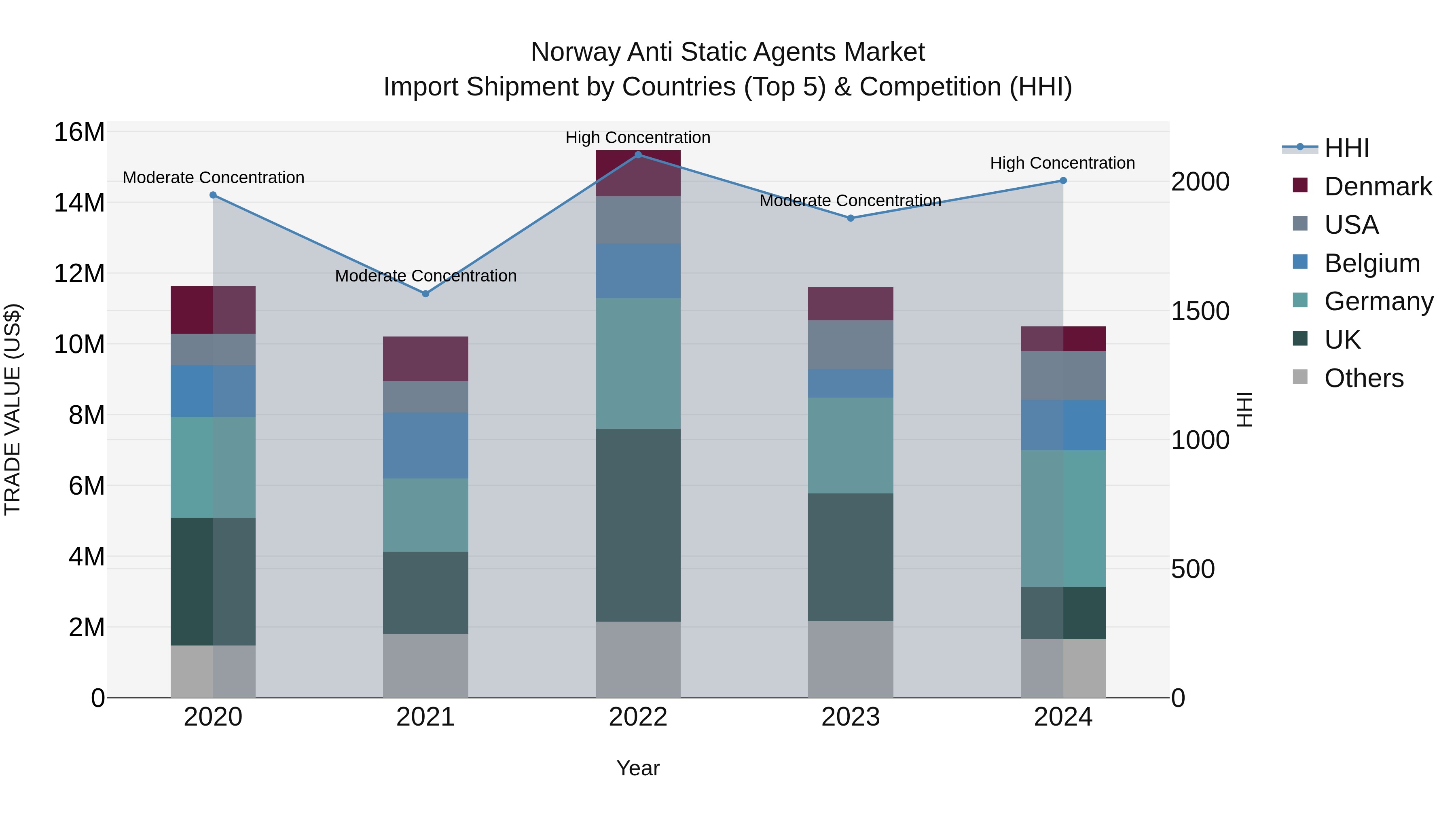This screenshot has height=819, width=1456.
Task: Click the 2023 x-axis year label
Action: [851, 717]
